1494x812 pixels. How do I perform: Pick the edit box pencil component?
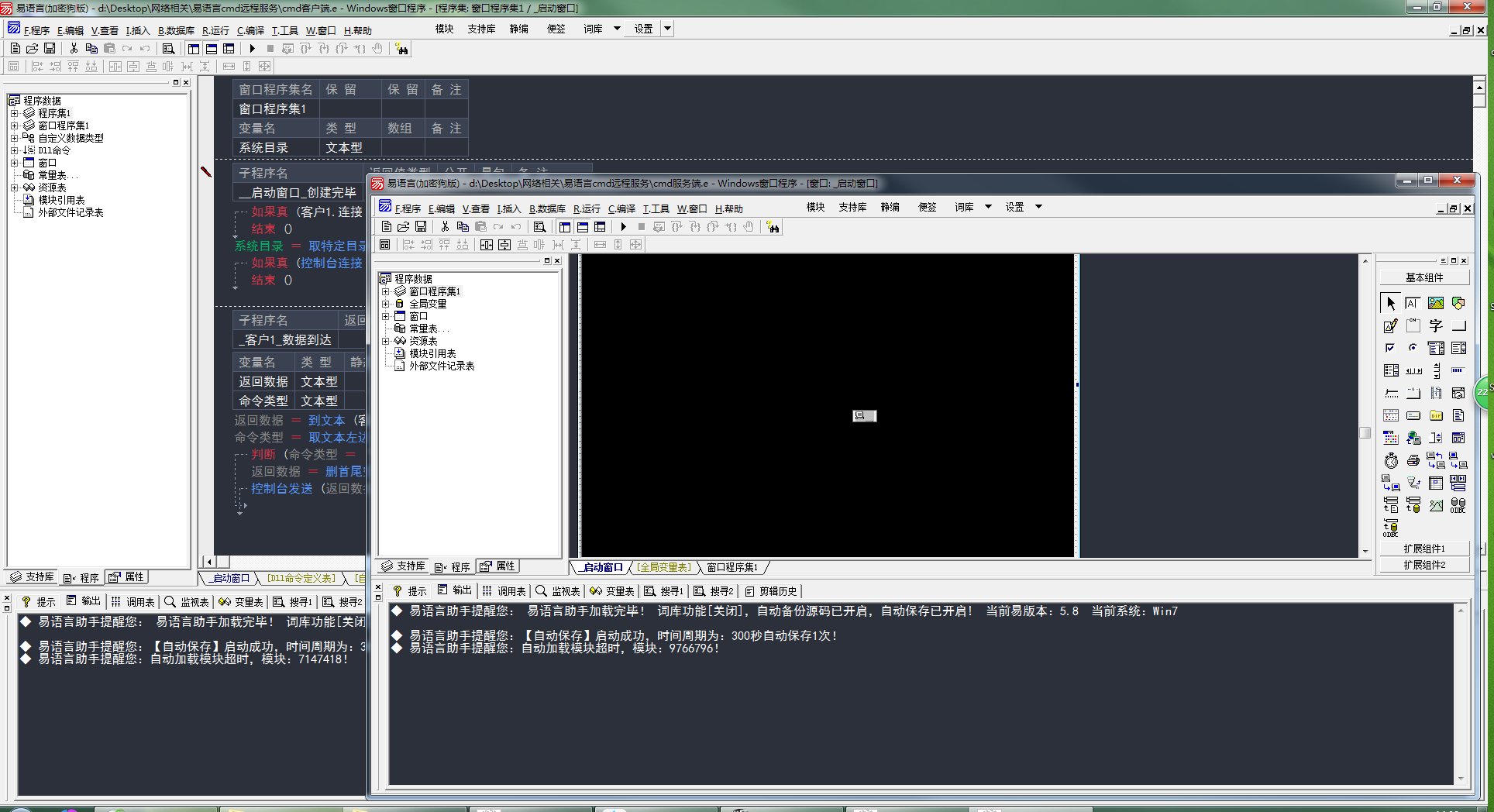[1391, 326]
